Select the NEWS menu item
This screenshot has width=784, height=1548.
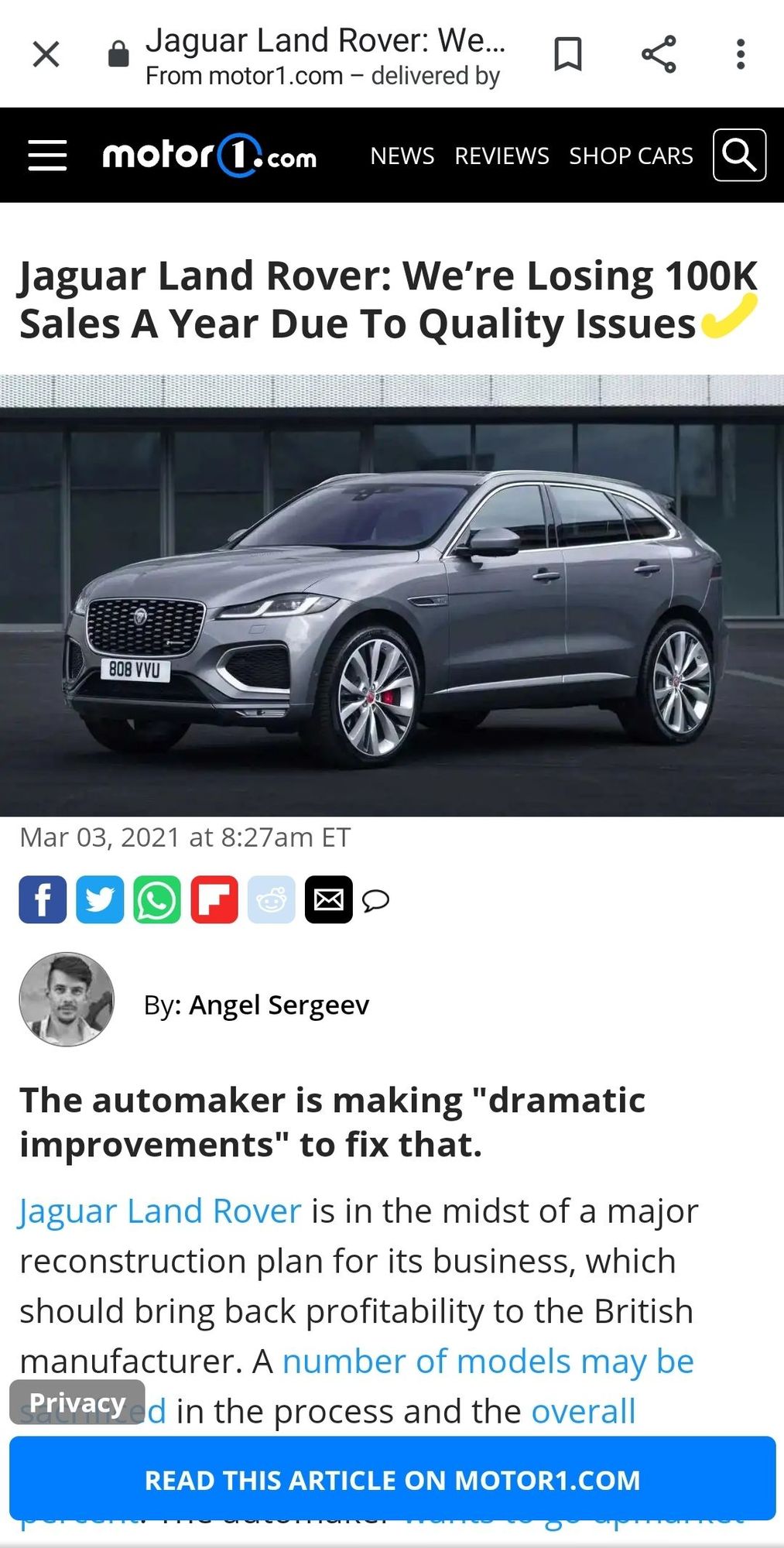point(402,156)
